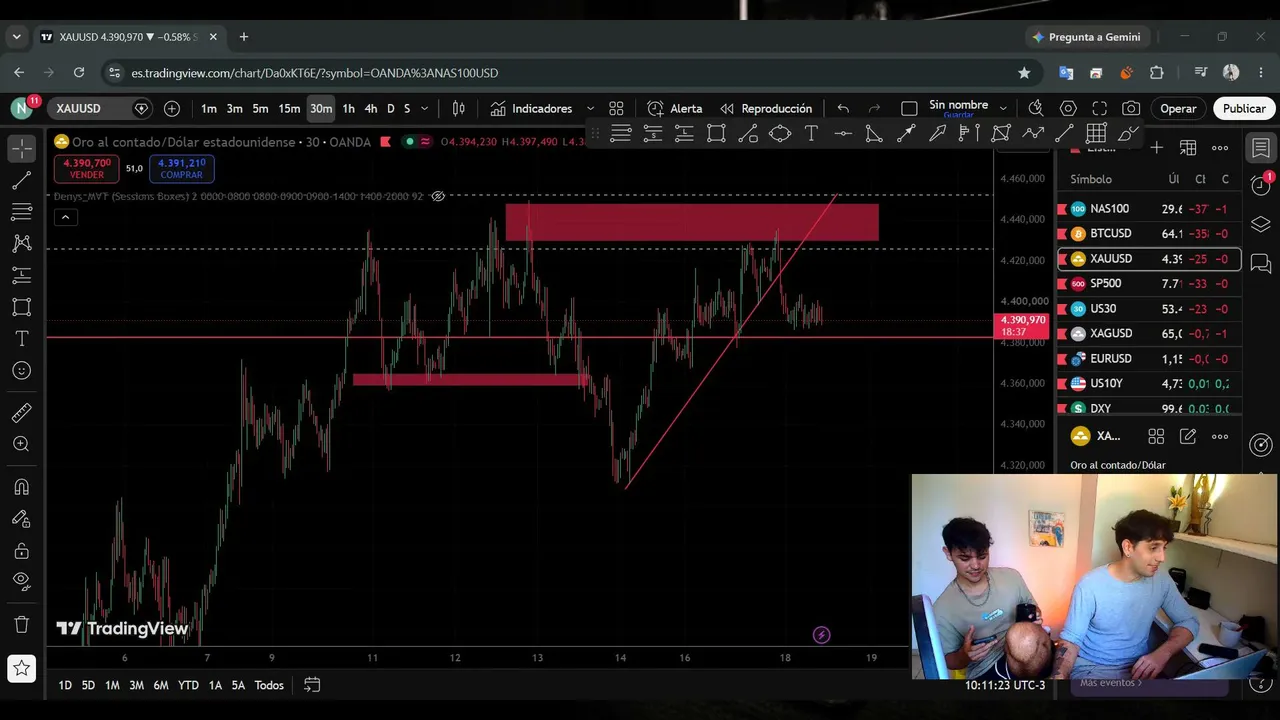Select SP500 row in watchlist
This screenshot has height=720, width=1280.
click(x=1149, y=284)
